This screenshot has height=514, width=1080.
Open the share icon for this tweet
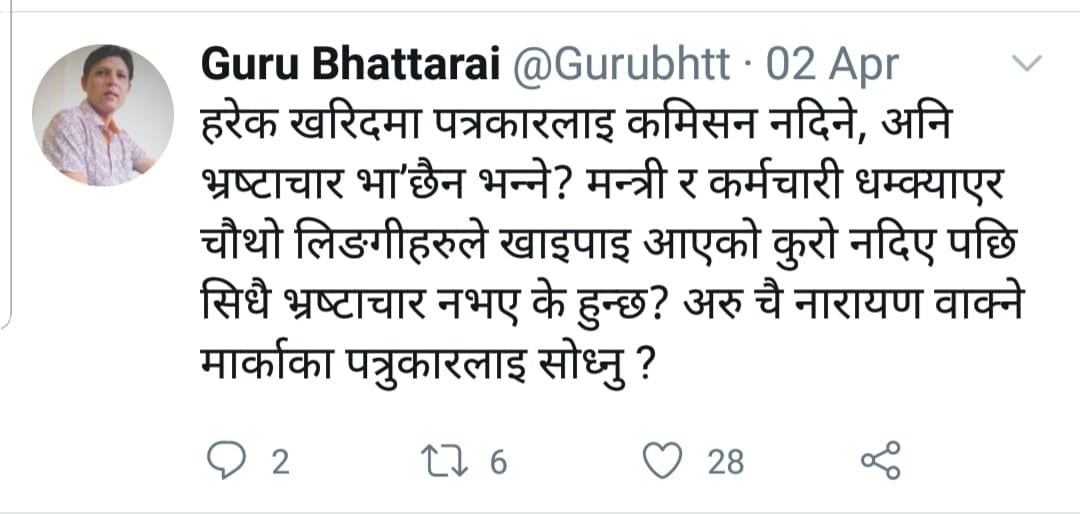(x=880, y=461)
